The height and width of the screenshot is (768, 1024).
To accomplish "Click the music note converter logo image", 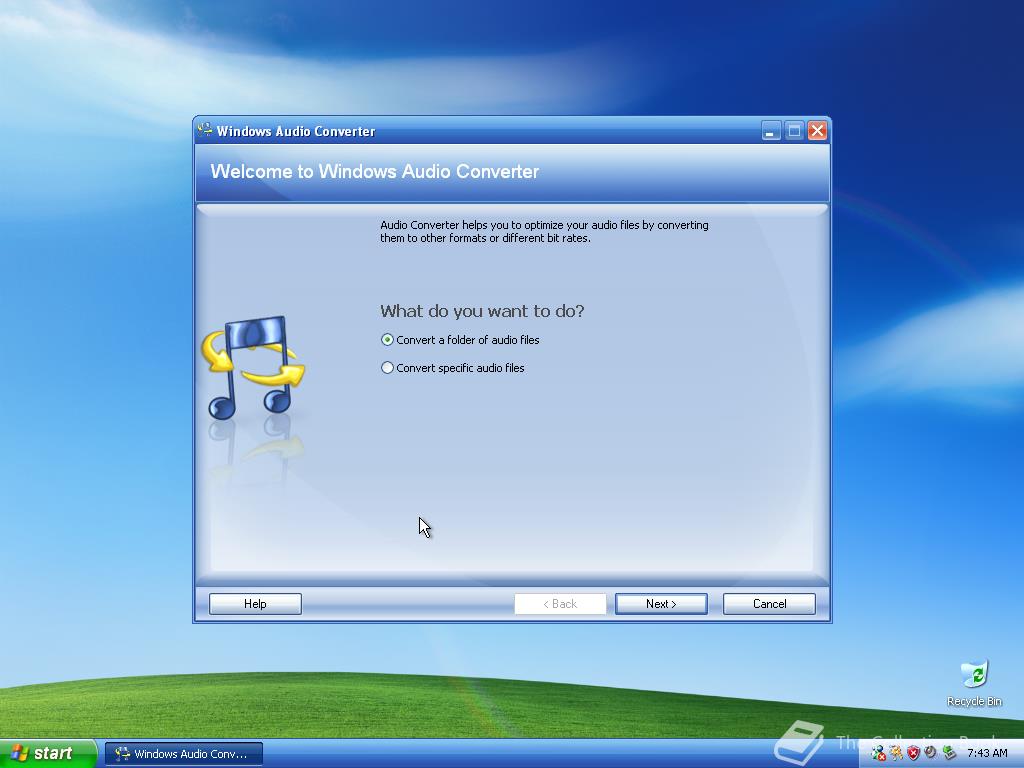I will pos(253,368).
